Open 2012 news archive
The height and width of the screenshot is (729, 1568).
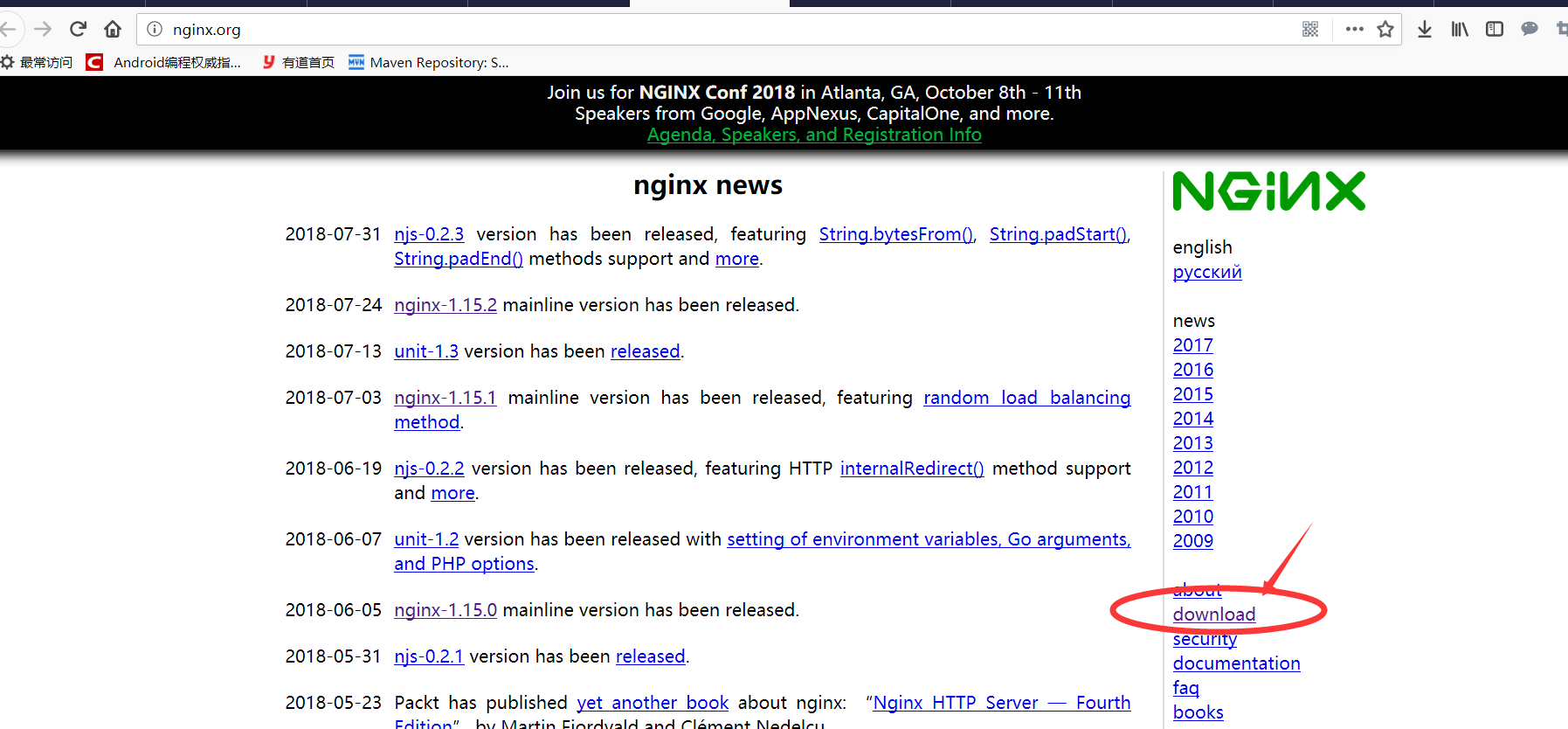[1193, 468]
